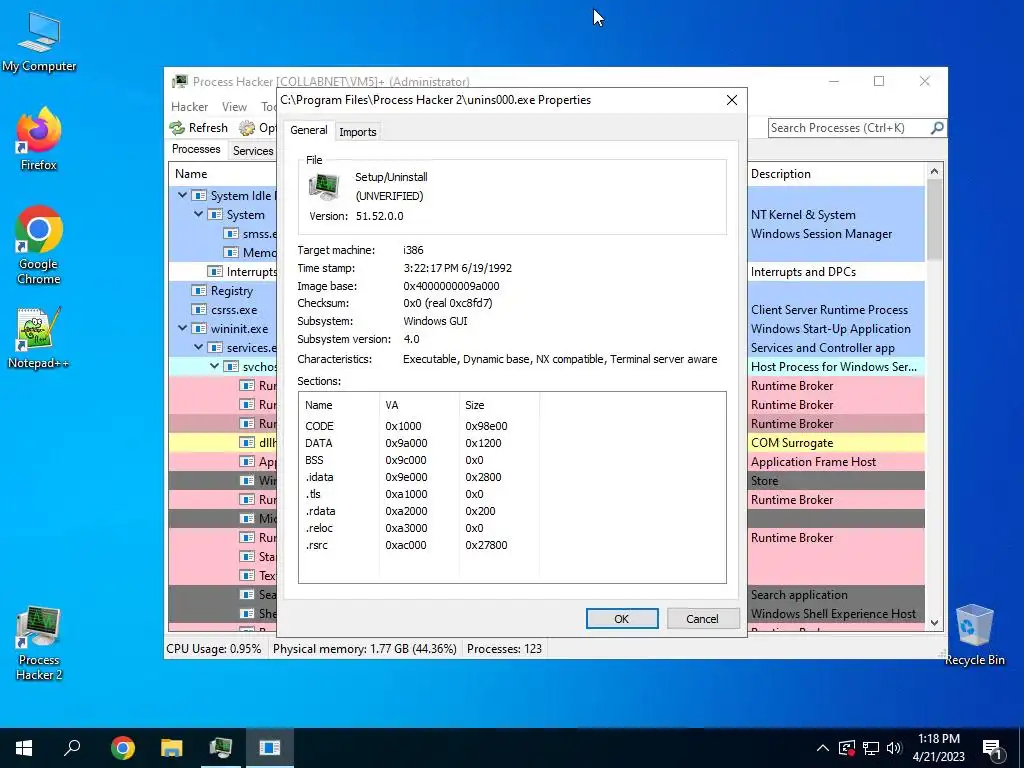Click the process list scrollbar up arrow

click(935, 171)
